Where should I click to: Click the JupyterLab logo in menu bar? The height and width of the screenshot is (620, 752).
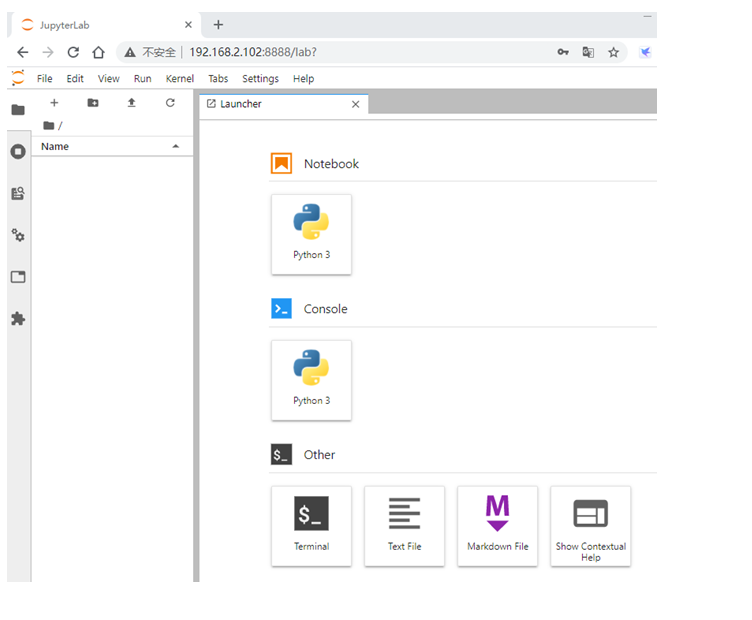pos(18,78)
